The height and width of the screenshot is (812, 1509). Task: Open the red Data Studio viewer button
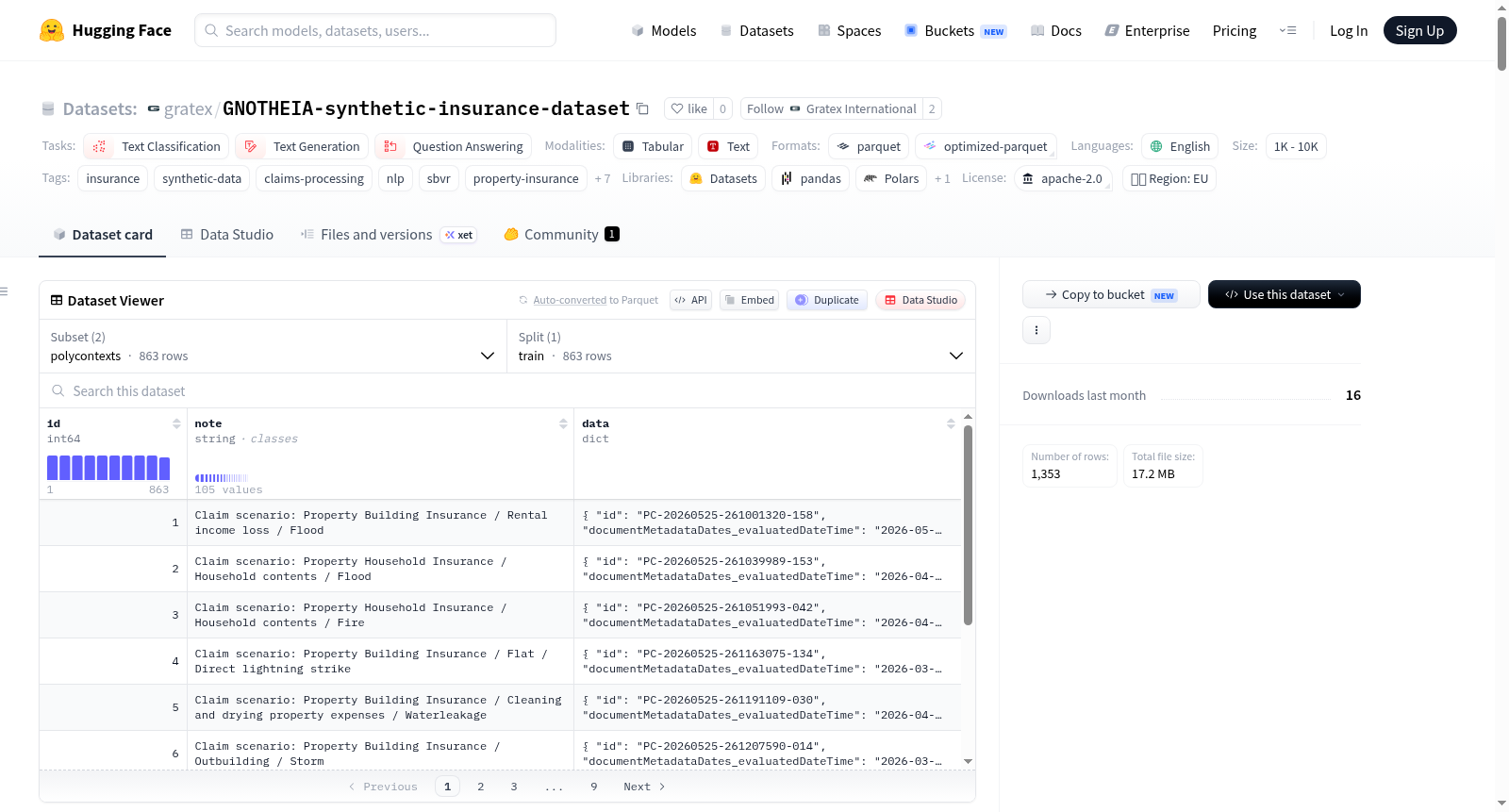pyautogui.click(x=920, y=300)
